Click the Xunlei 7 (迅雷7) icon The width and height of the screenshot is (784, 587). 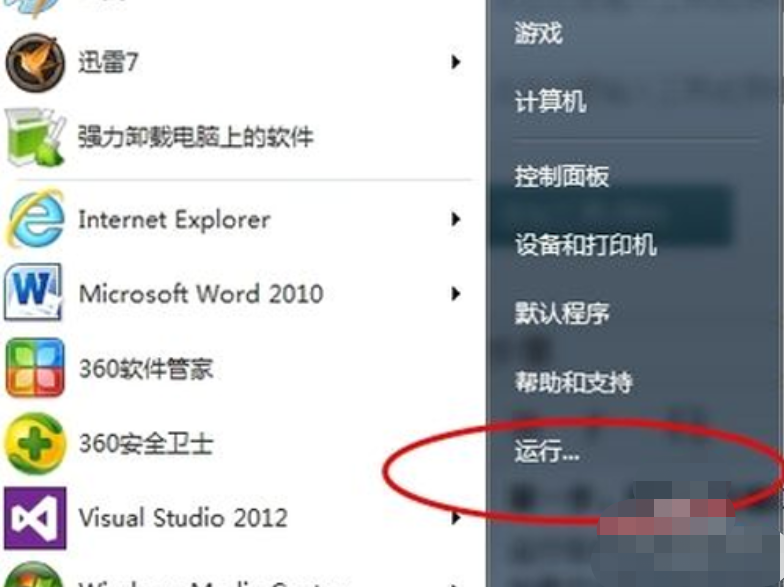click(35, 62)
